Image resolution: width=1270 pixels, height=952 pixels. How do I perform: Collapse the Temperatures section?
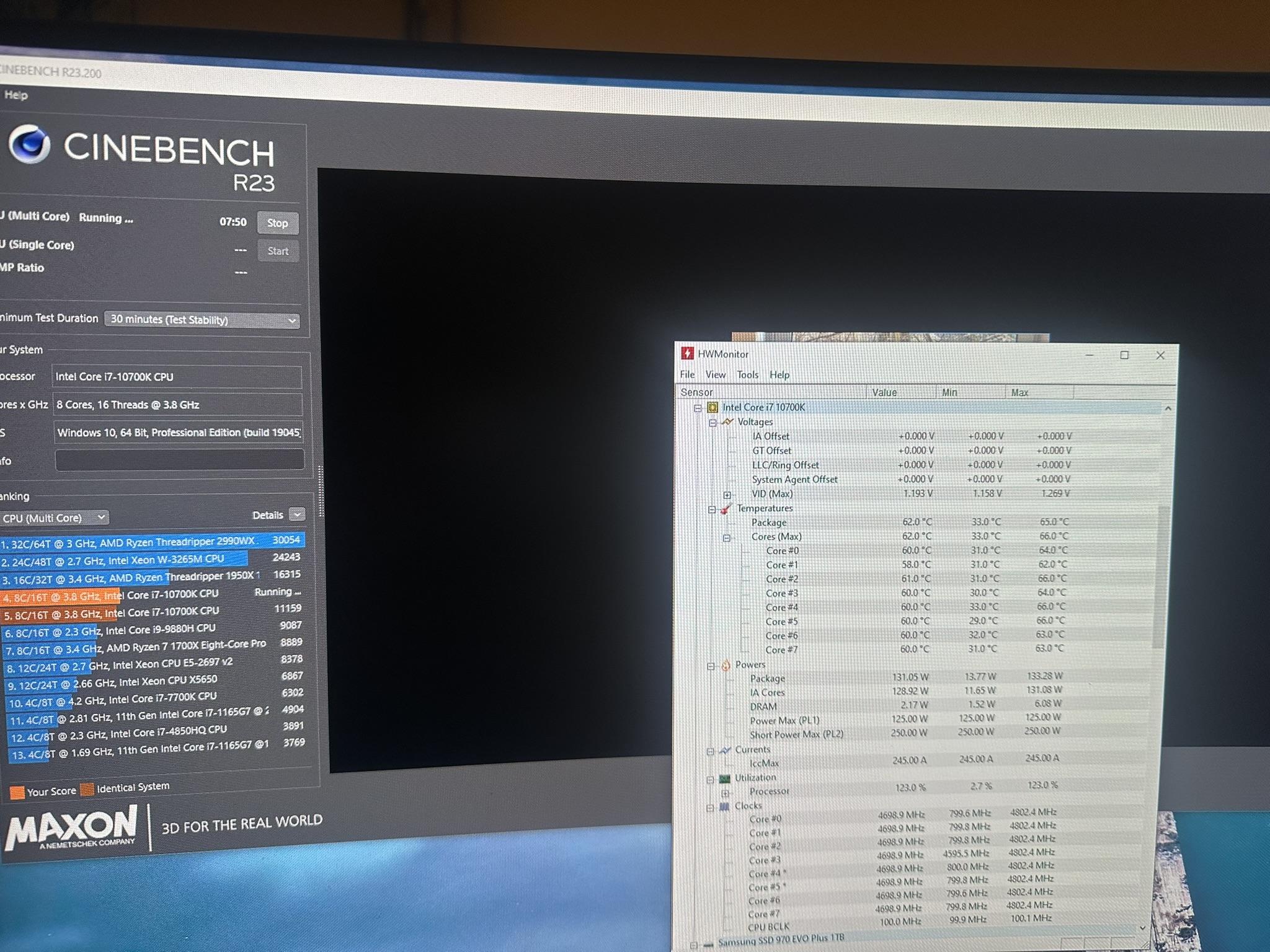pos(712,509)
